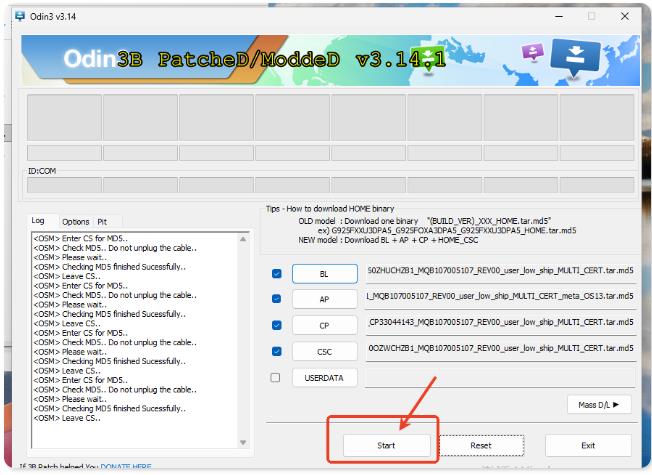
Task: Exit Odin with the Exit button
Action: pyautogui.click(x=588, y=445)
